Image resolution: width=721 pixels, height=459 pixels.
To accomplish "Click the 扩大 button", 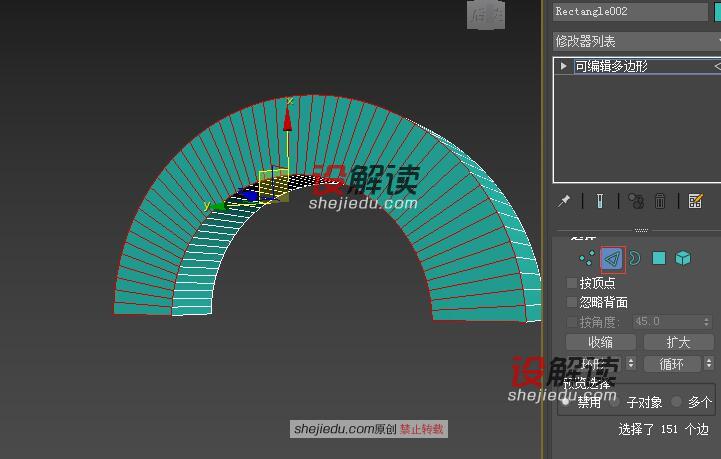I will (x=678, y=343).
